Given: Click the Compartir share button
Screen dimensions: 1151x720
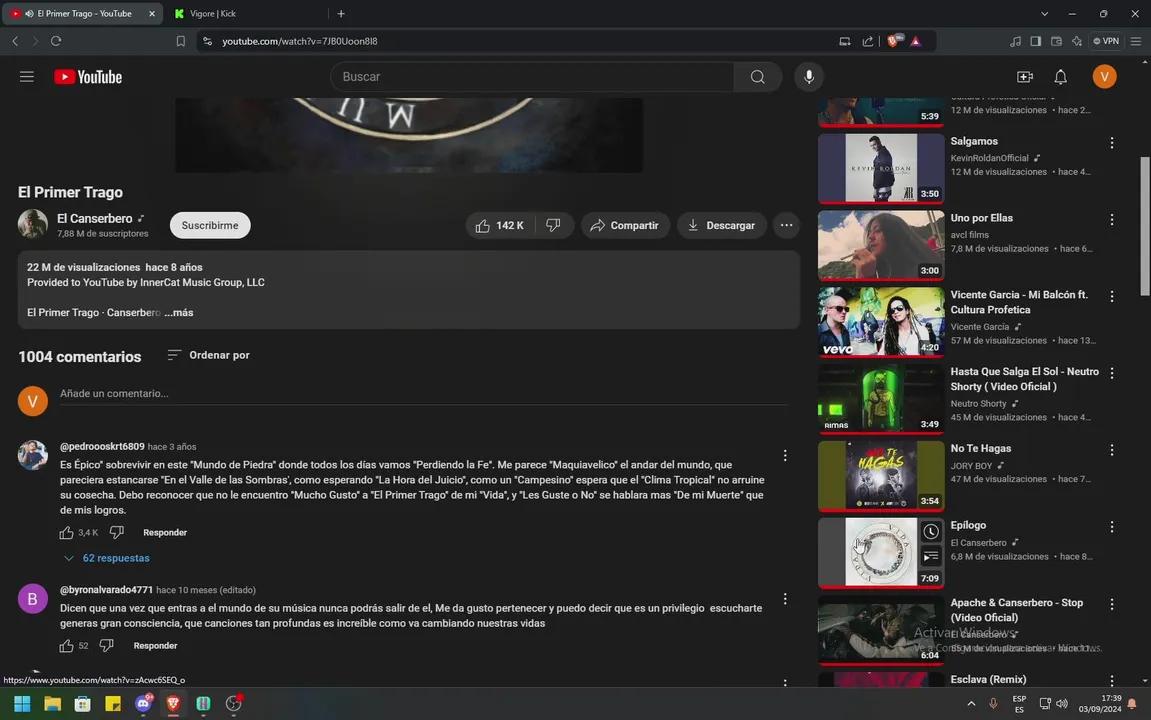Looking at the screenshot, I should point(625,225).
